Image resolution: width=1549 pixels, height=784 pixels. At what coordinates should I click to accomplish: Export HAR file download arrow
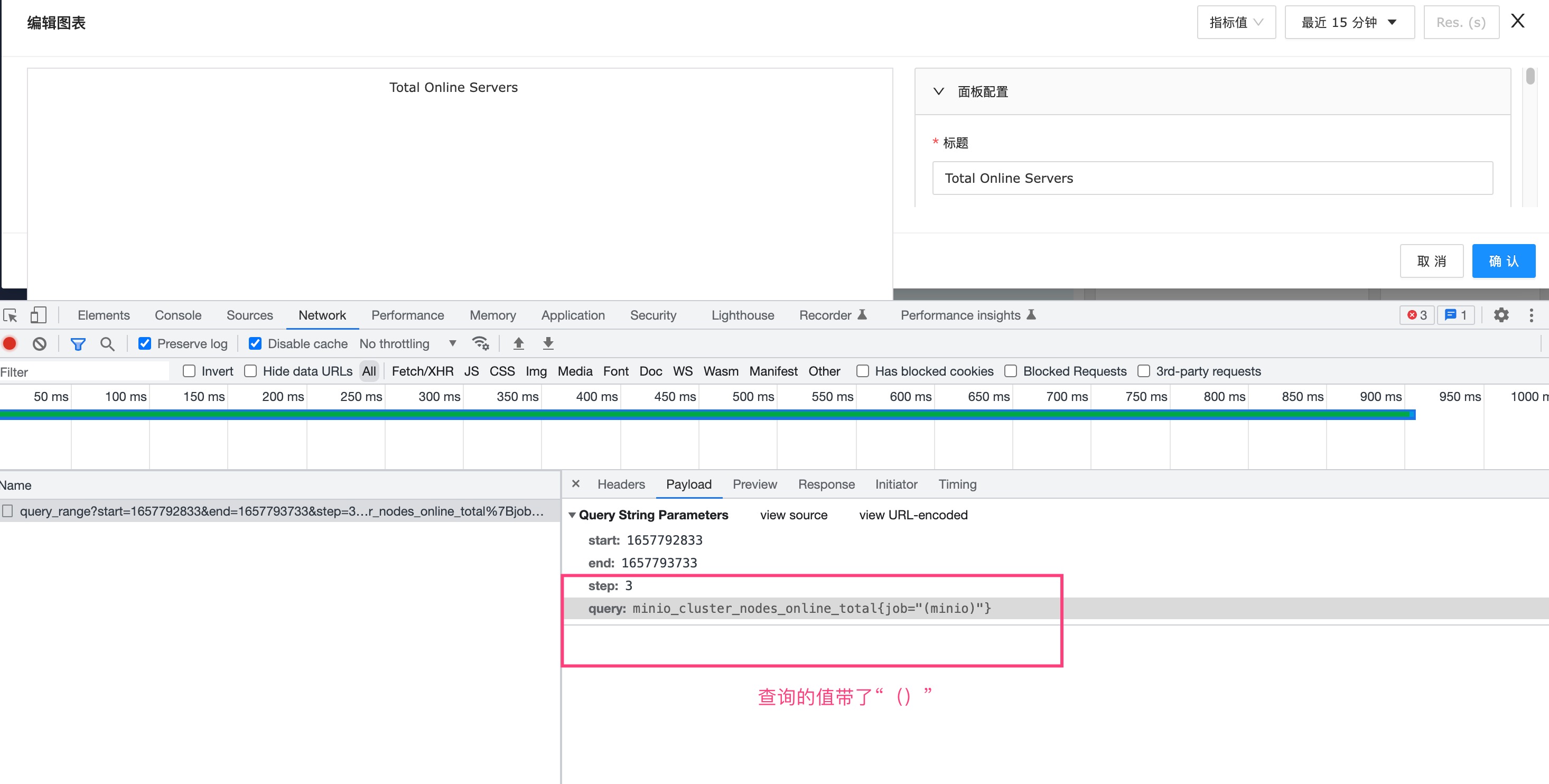pyautogui.click(x=548, y=343)
